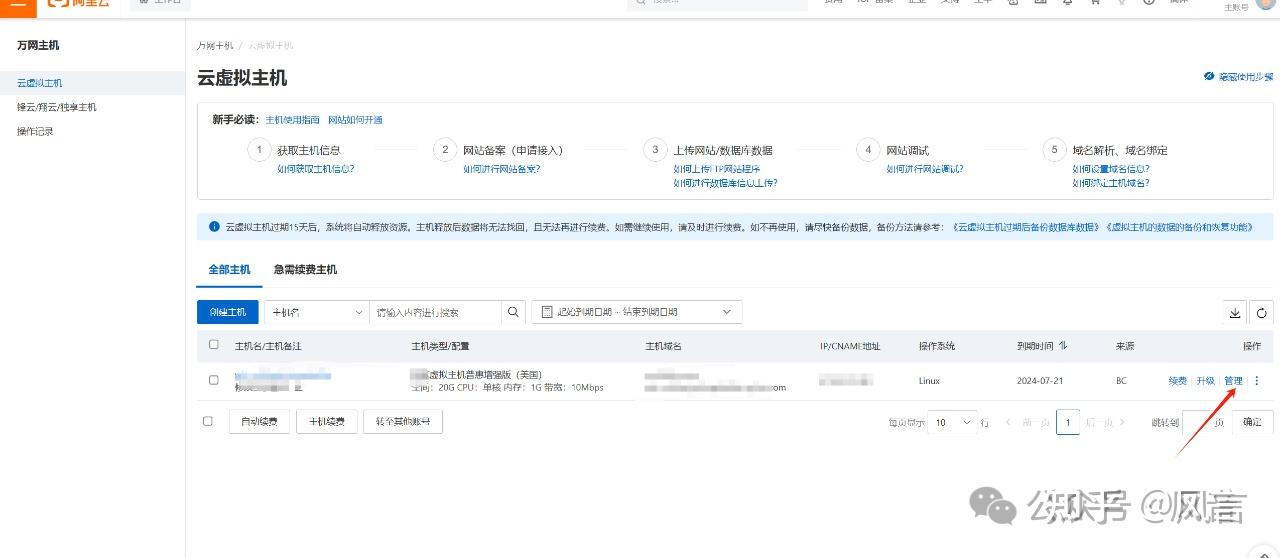Viewport: 1280px width, 558px height.
Task: Open the orange hamburger menu
Action: [x=18, y=6]
